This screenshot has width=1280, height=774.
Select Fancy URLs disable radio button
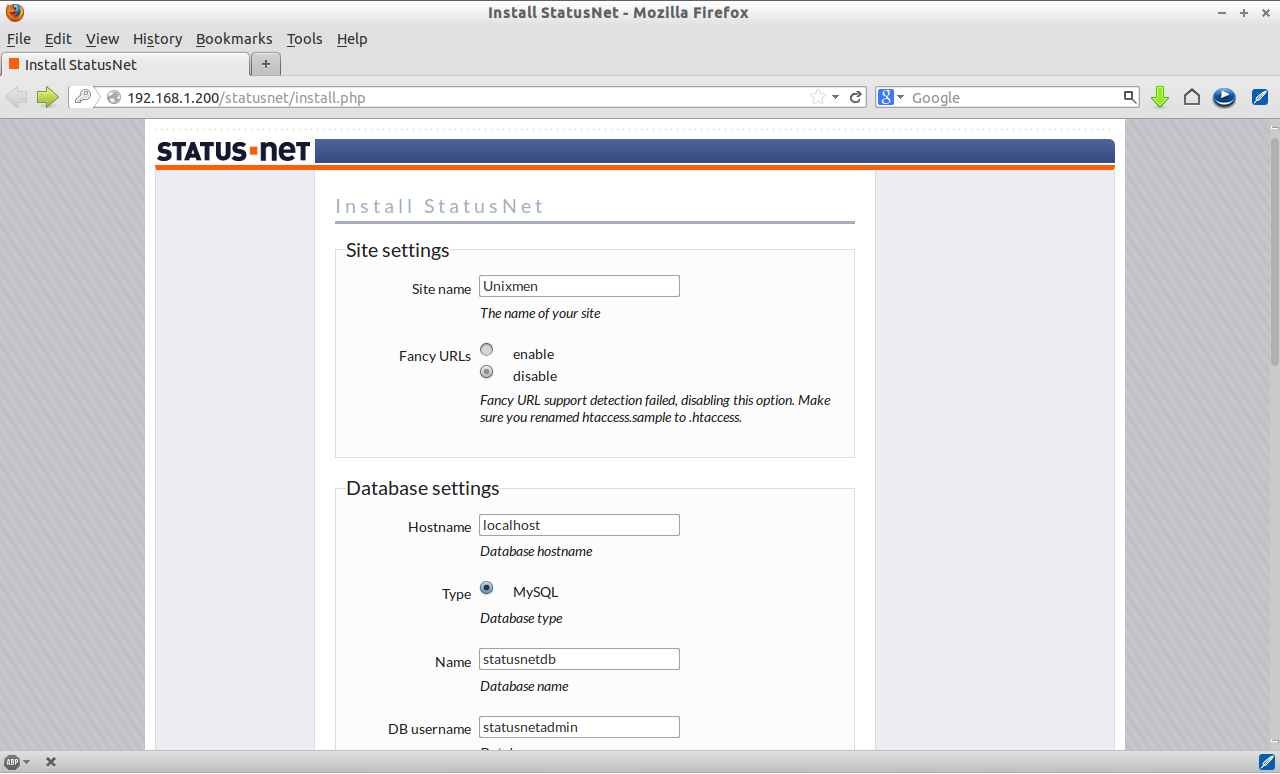pos(487,371)
